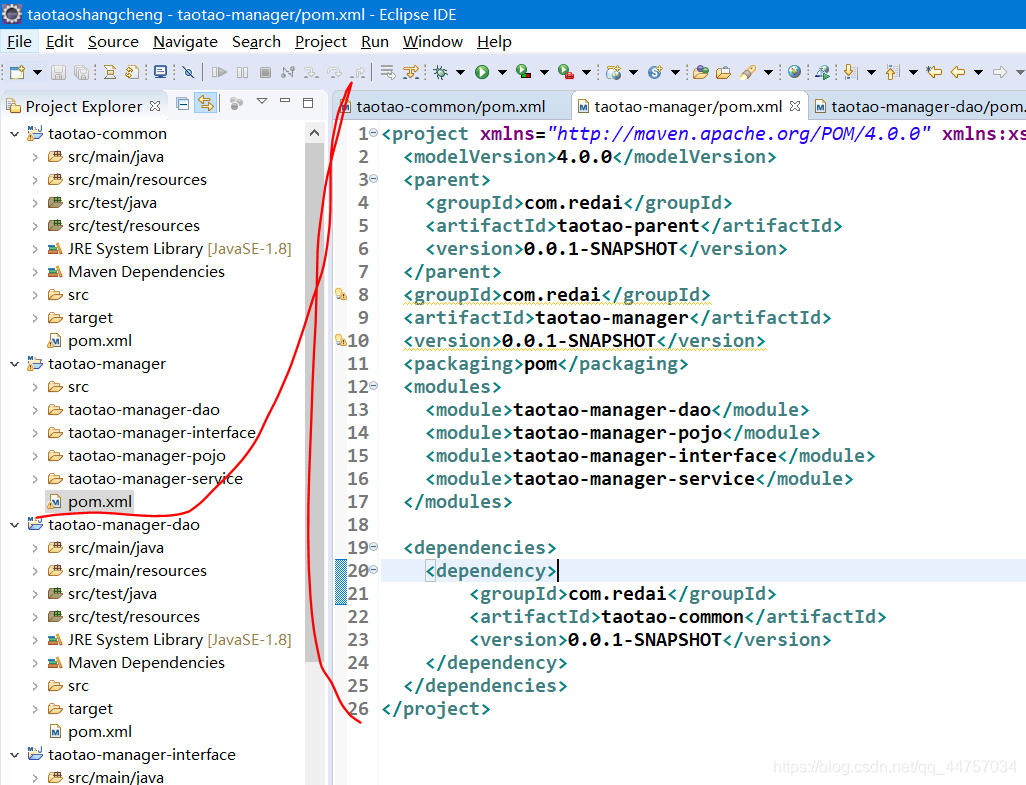Open the New wizard dropdown arrow
This screenshot has height=785, width=1026.
click(x=37, y=72)
